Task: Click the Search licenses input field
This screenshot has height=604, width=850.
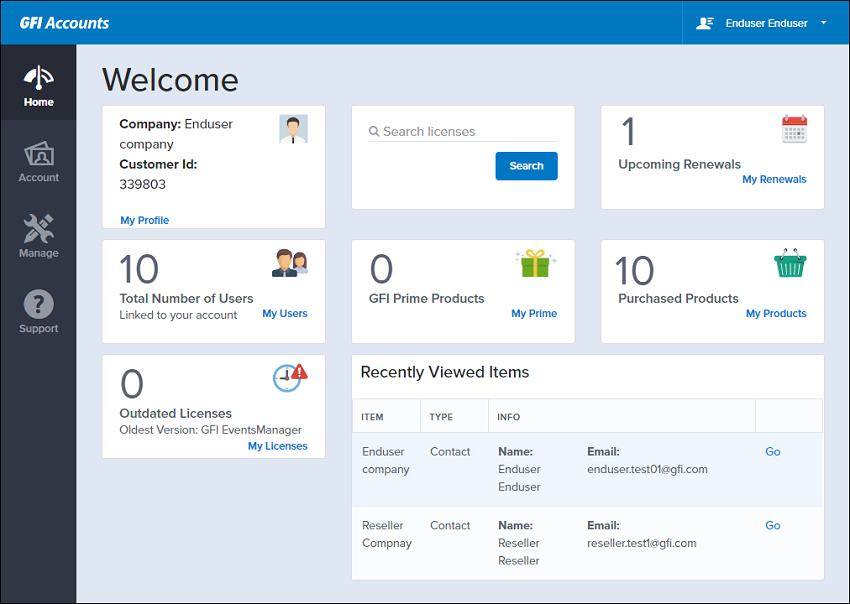Action: click(x=463, y=132)
